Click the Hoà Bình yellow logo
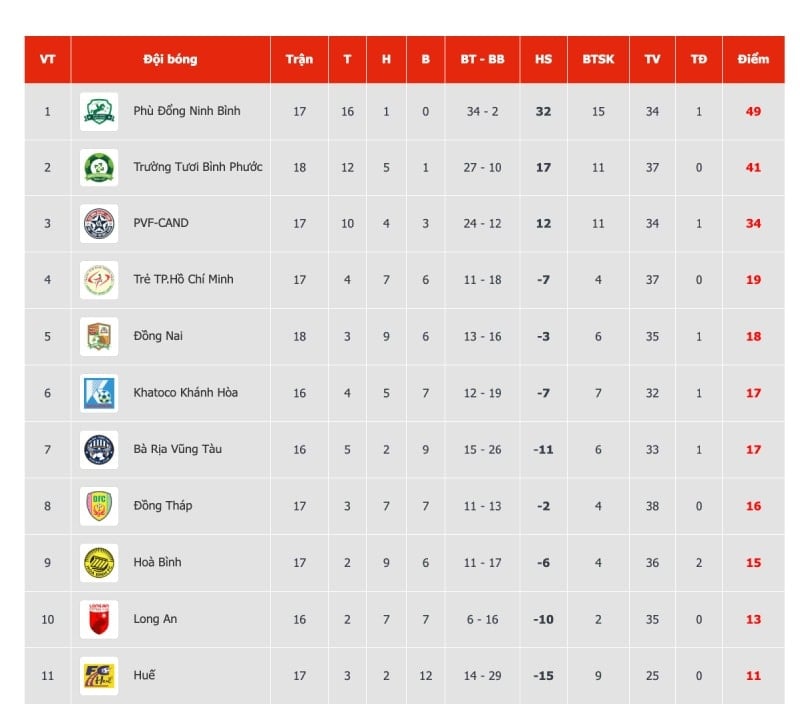This screenshot has height=720, width=800. pyautogui.click(x=99, y=563)
